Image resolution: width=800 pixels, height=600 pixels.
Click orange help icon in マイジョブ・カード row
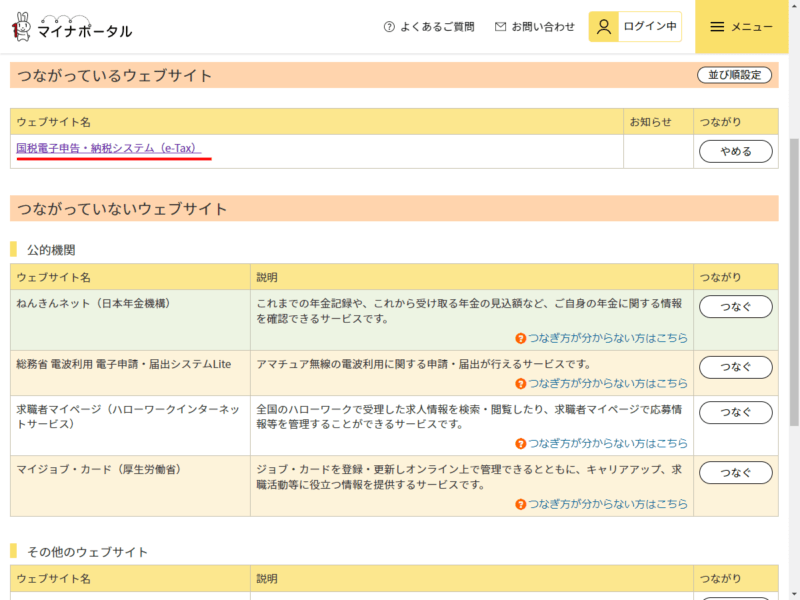521,504
